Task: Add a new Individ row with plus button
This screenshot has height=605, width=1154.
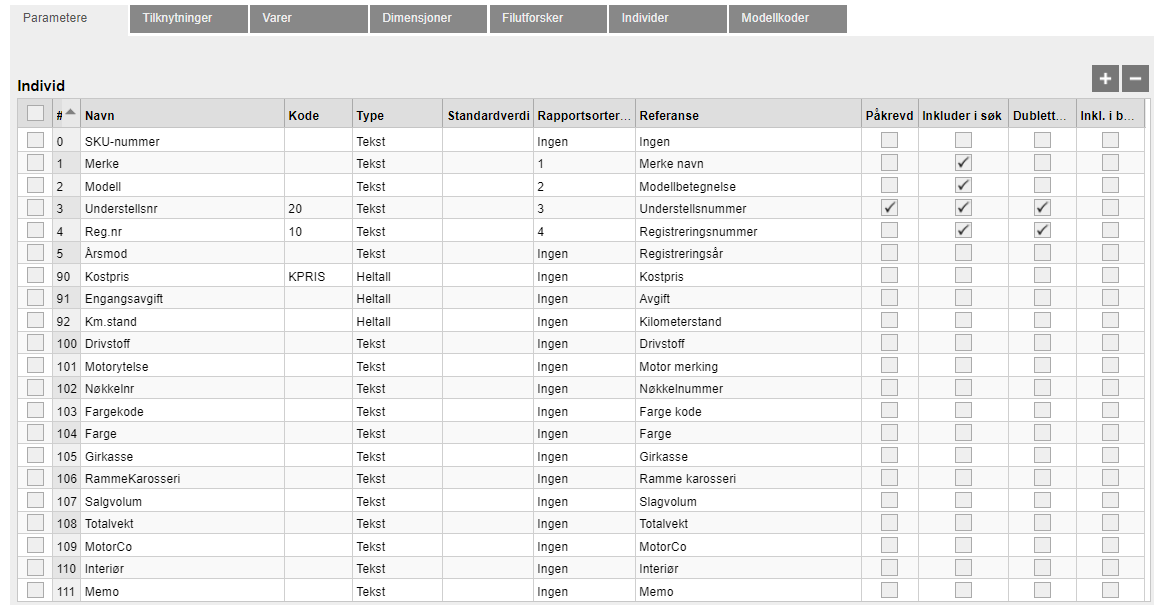Action: 1105,78
